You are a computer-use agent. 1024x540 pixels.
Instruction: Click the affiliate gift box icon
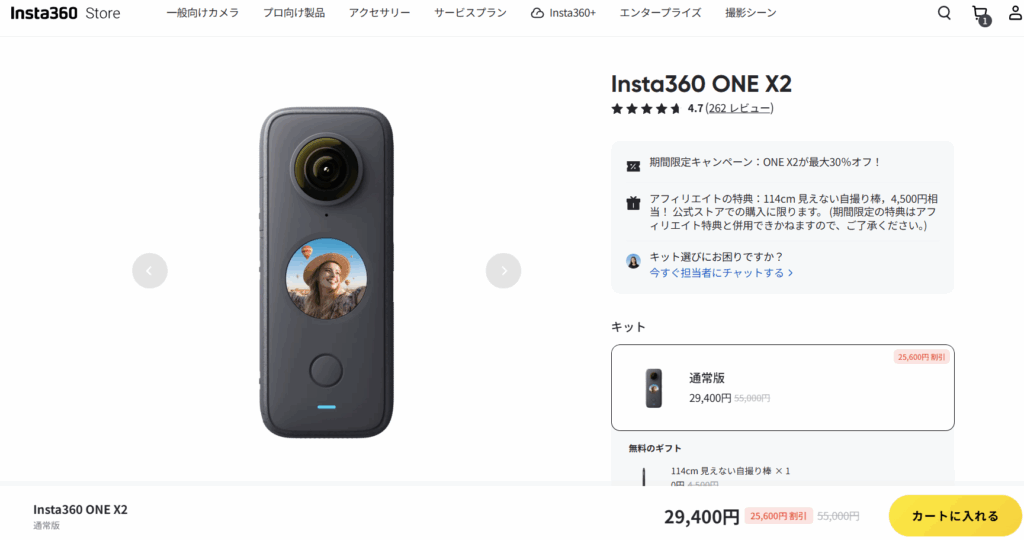click(633, 203)
